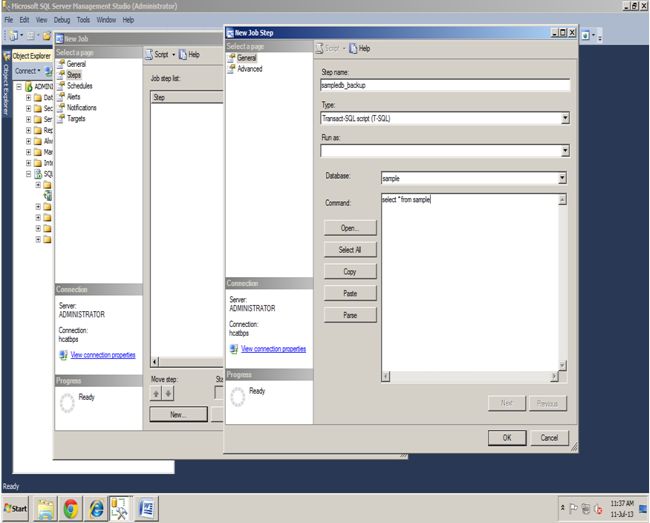Image resolution: width=650 pixels, height=523 pixels.
Task: Open Internet Explorer from taskbar
Action: [x=97, y=509]
